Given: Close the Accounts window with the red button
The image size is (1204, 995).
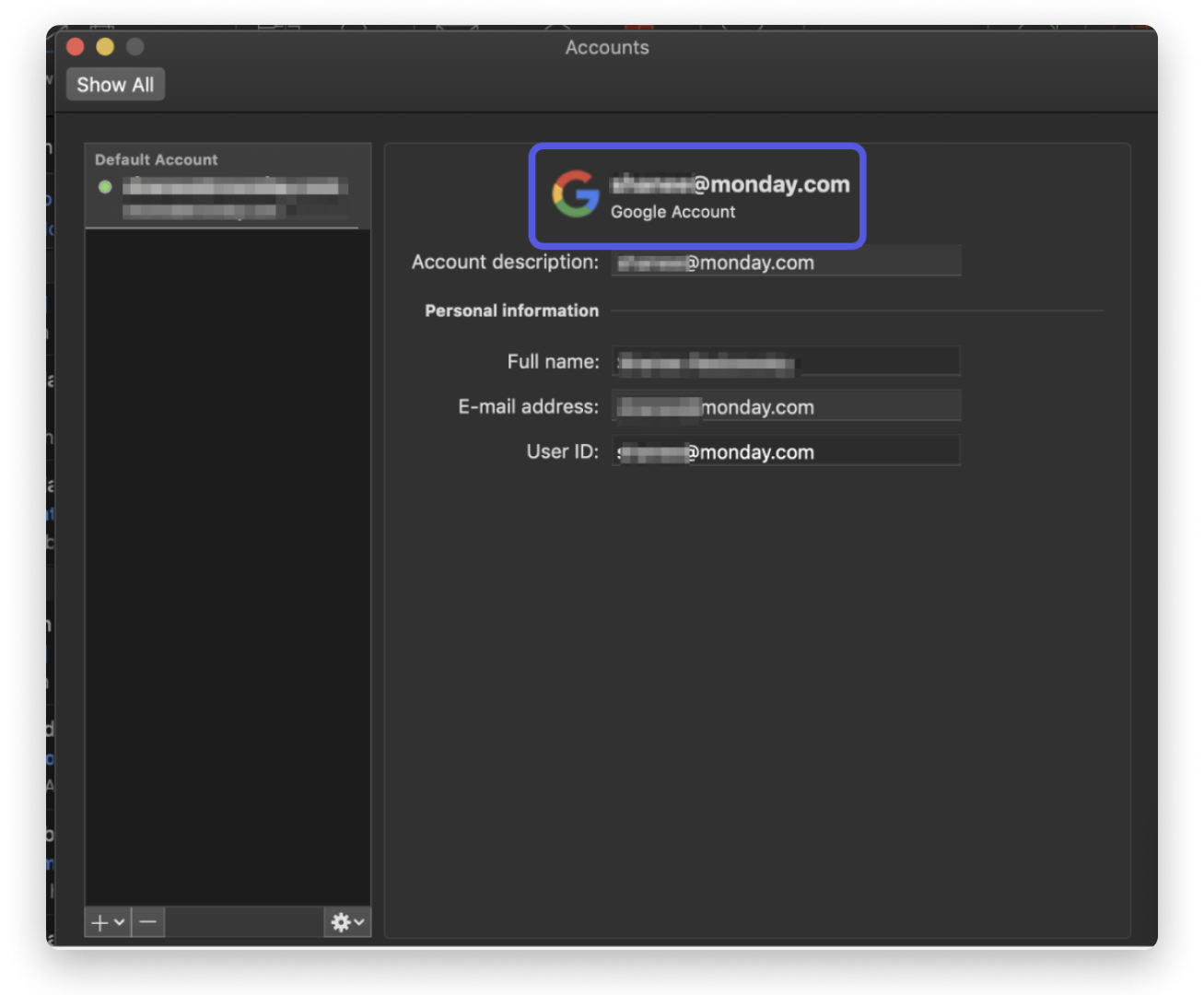Looking at the screenshot, I should click(76, 47).
